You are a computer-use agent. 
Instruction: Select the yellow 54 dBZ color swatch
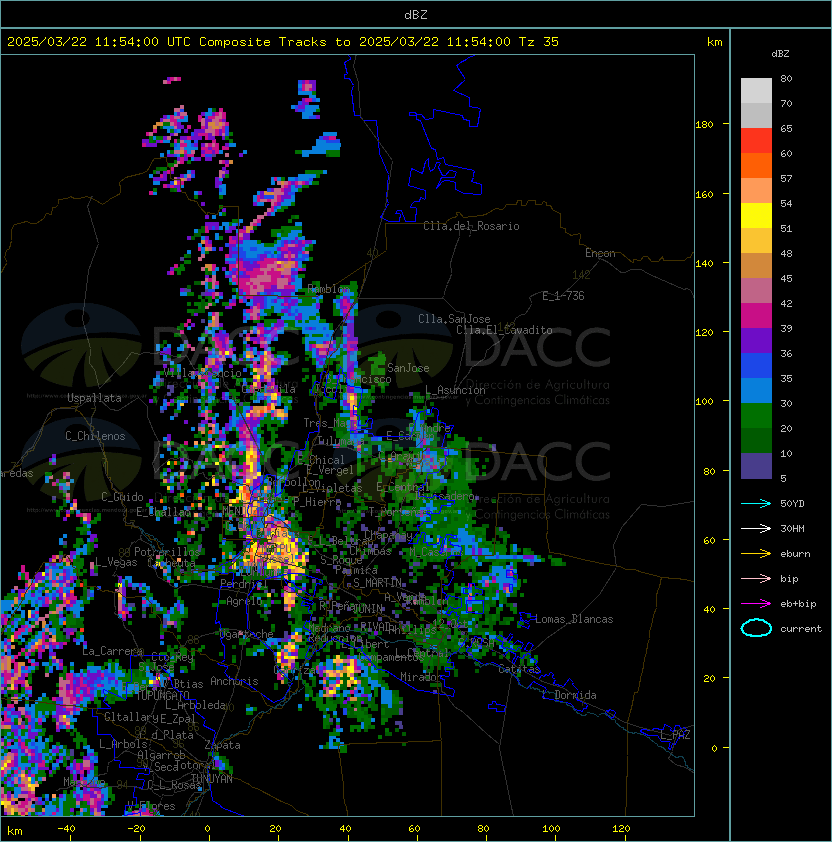pyautogui.click(x=756, y=216)
